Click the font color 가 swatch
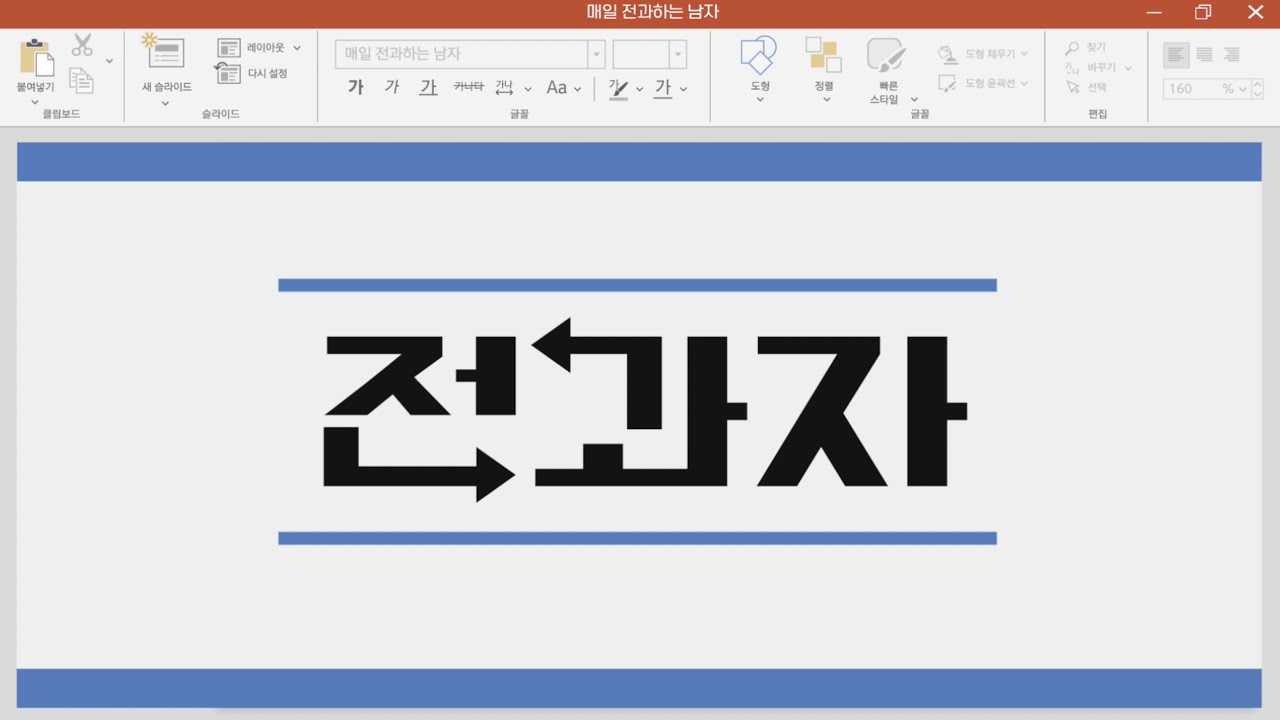The width and height of the screenshot is (1280, 720). point(663,88)
